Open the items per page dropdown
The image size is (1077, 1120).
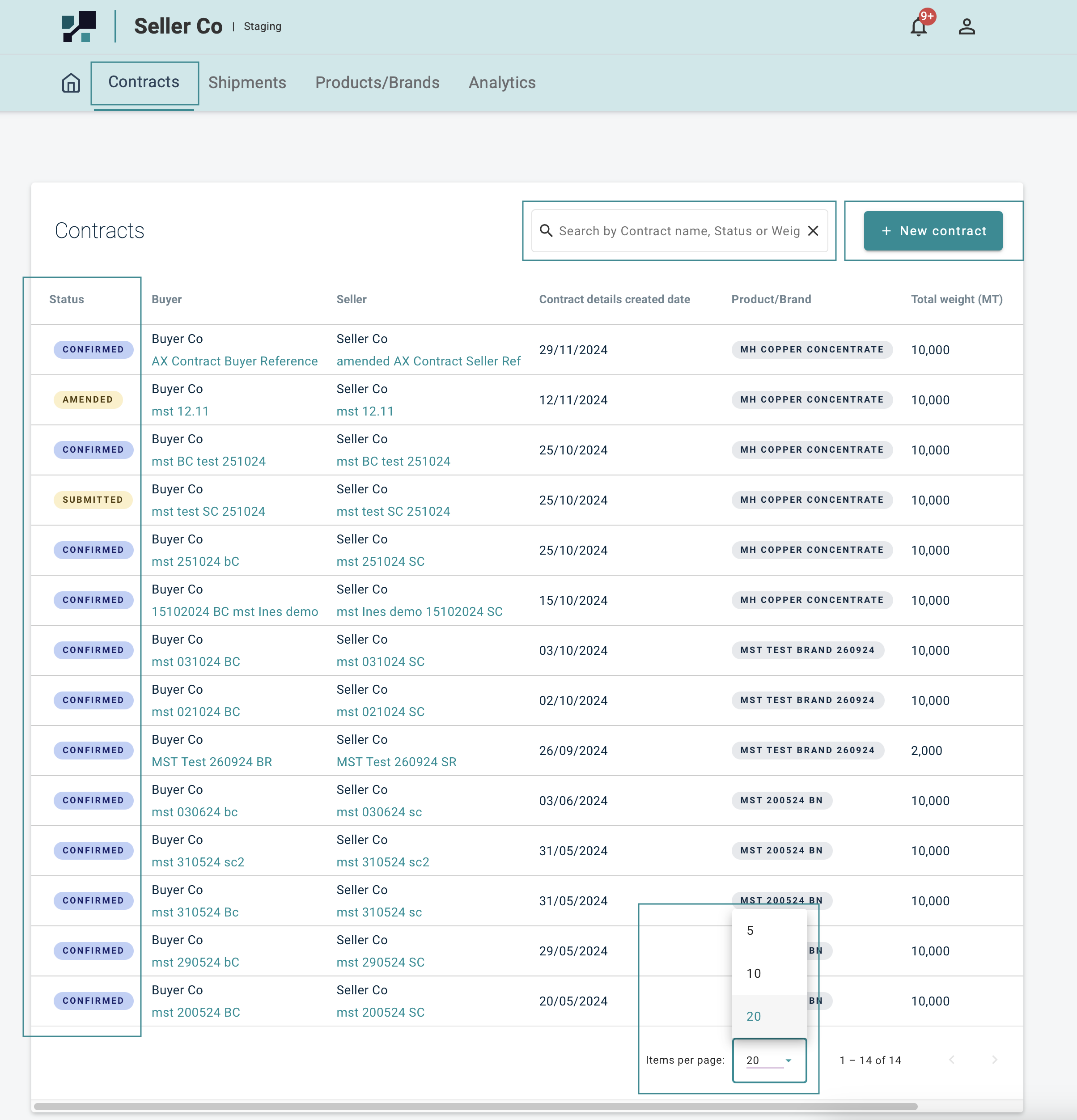(x=768, y=1060)
